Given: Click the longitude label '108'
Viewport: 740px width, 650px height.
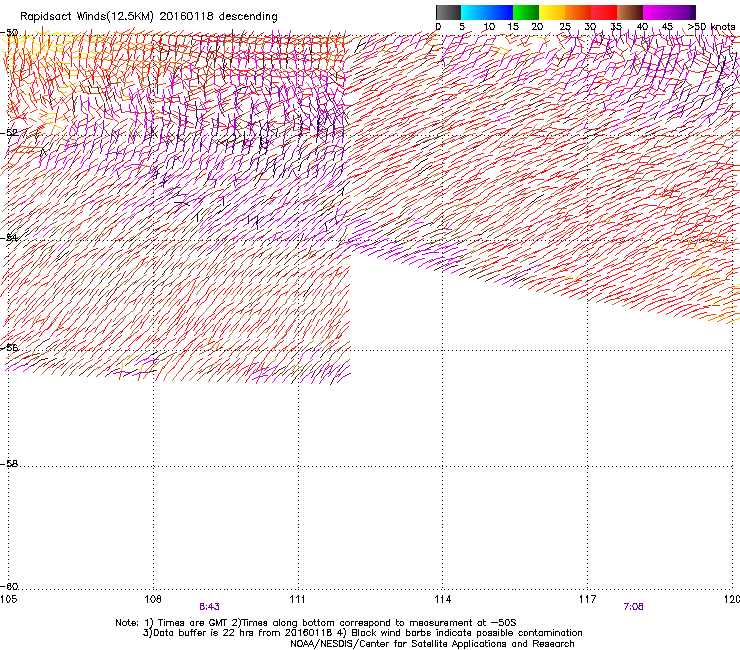Looking at the screenshot, I should coord(153,599).
